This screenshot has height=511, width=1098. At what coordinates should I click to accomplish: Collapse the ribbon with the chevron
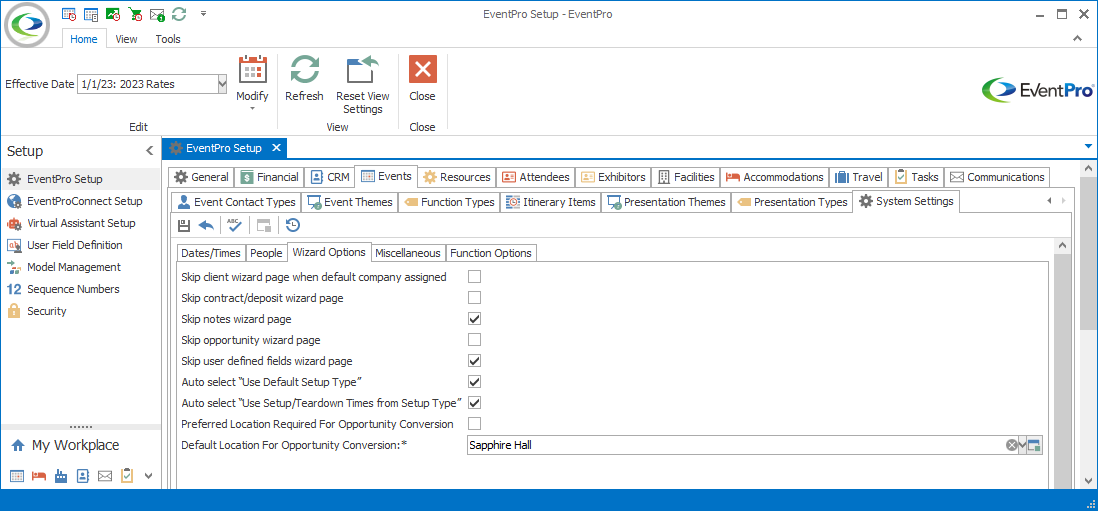coord(1077,39)
